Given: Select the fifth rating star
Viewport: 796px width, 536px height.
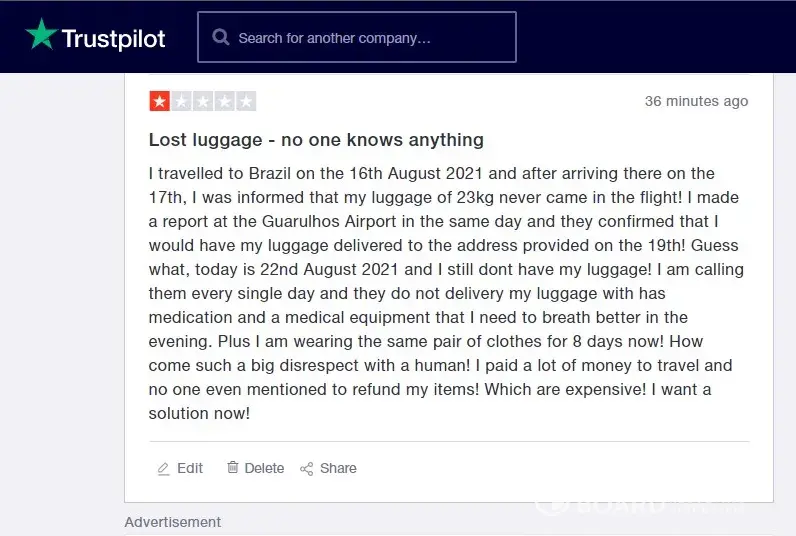Looking at the screenshot, I should pos(246,101).
